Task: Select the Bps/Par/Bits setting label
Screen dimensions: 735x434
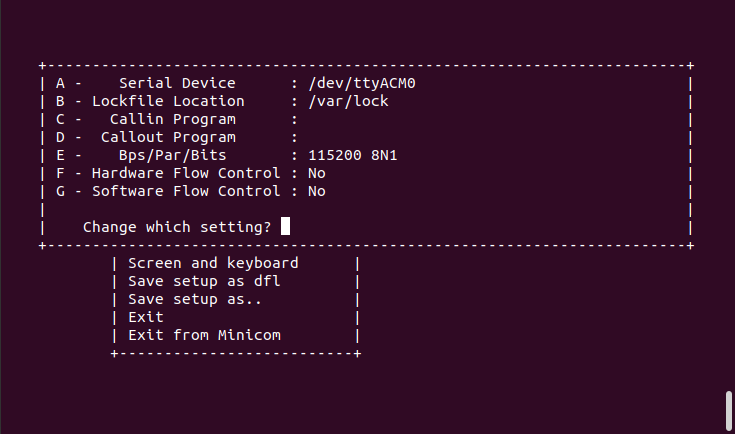Action: click(172, 155)
